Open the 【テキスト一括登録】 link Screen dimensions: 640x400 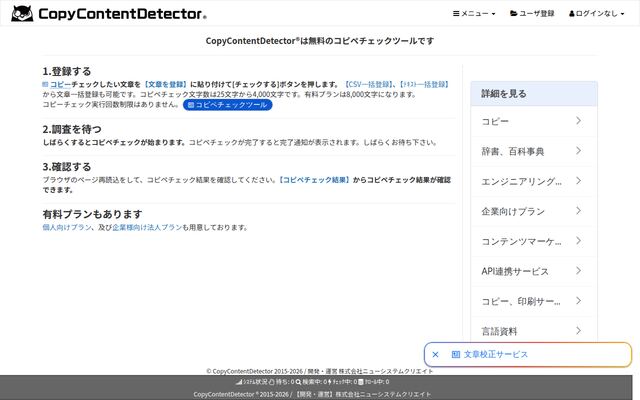click(x=424, y=84)
